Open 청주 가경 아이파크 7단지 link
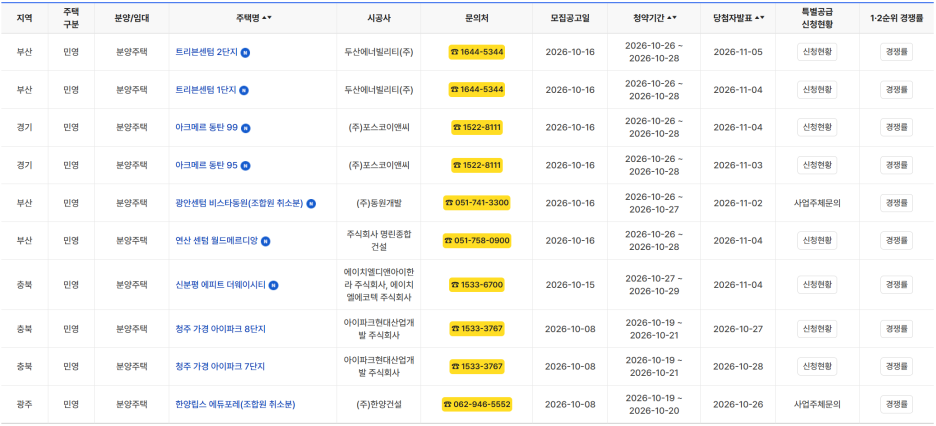 (220, 366)
